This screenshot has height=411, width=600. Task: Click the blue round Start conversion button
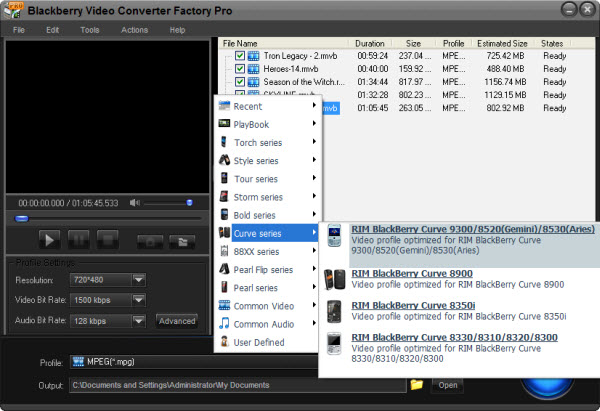(x=547, y=386)
